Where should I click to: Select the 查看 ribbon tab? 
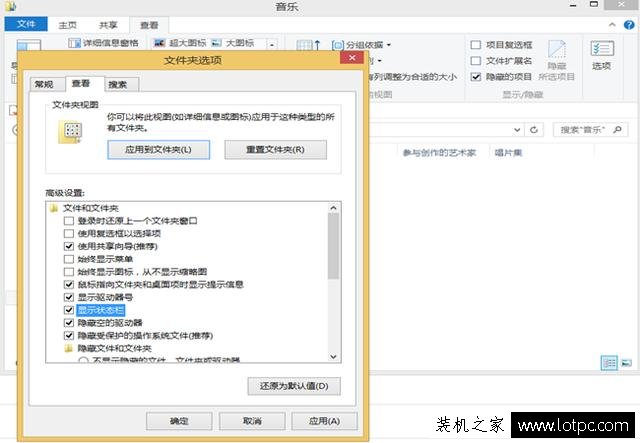point(149,25)
